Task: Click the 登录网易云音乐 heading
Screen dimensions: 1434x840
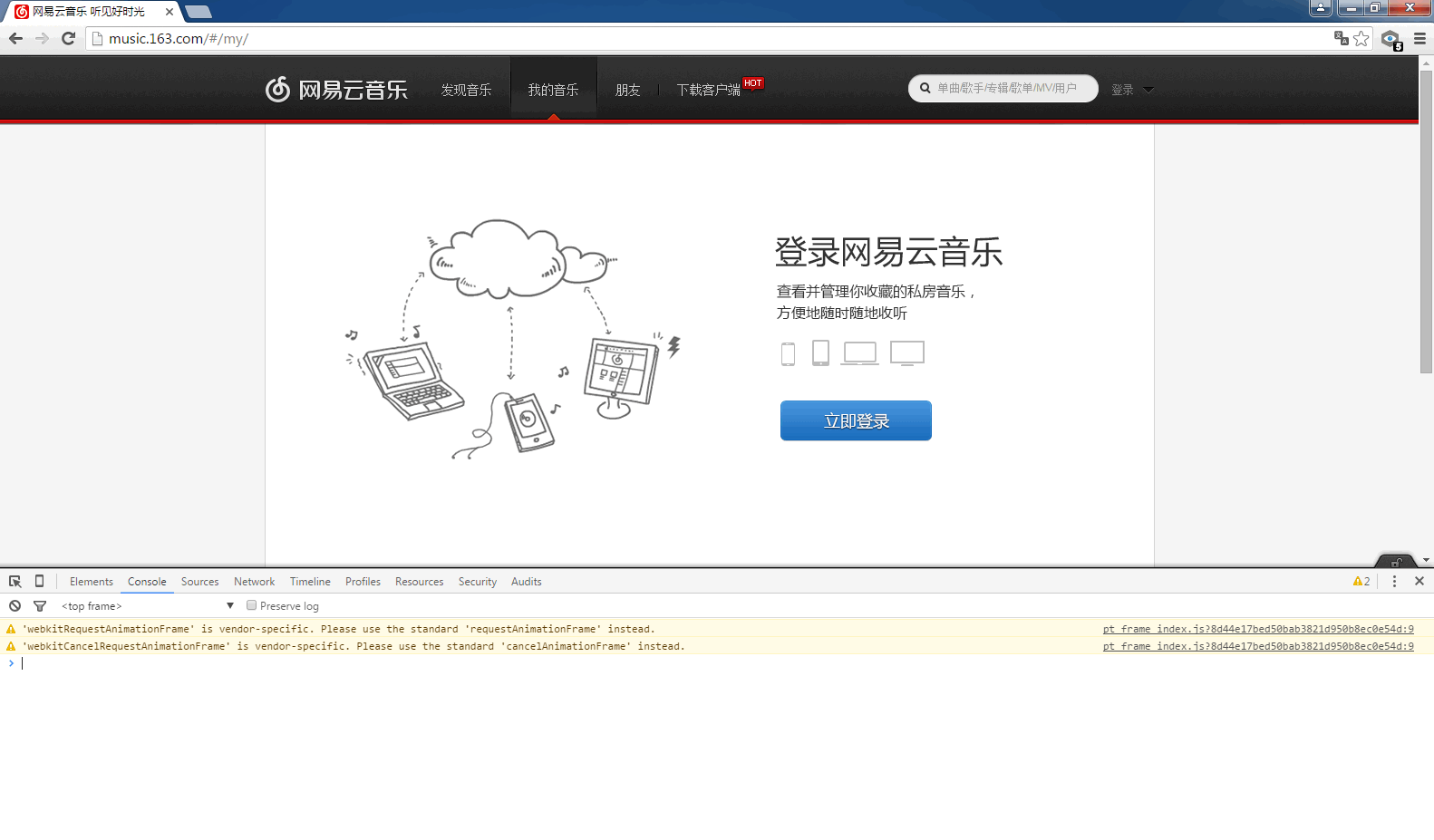Action: click(888, 252)
